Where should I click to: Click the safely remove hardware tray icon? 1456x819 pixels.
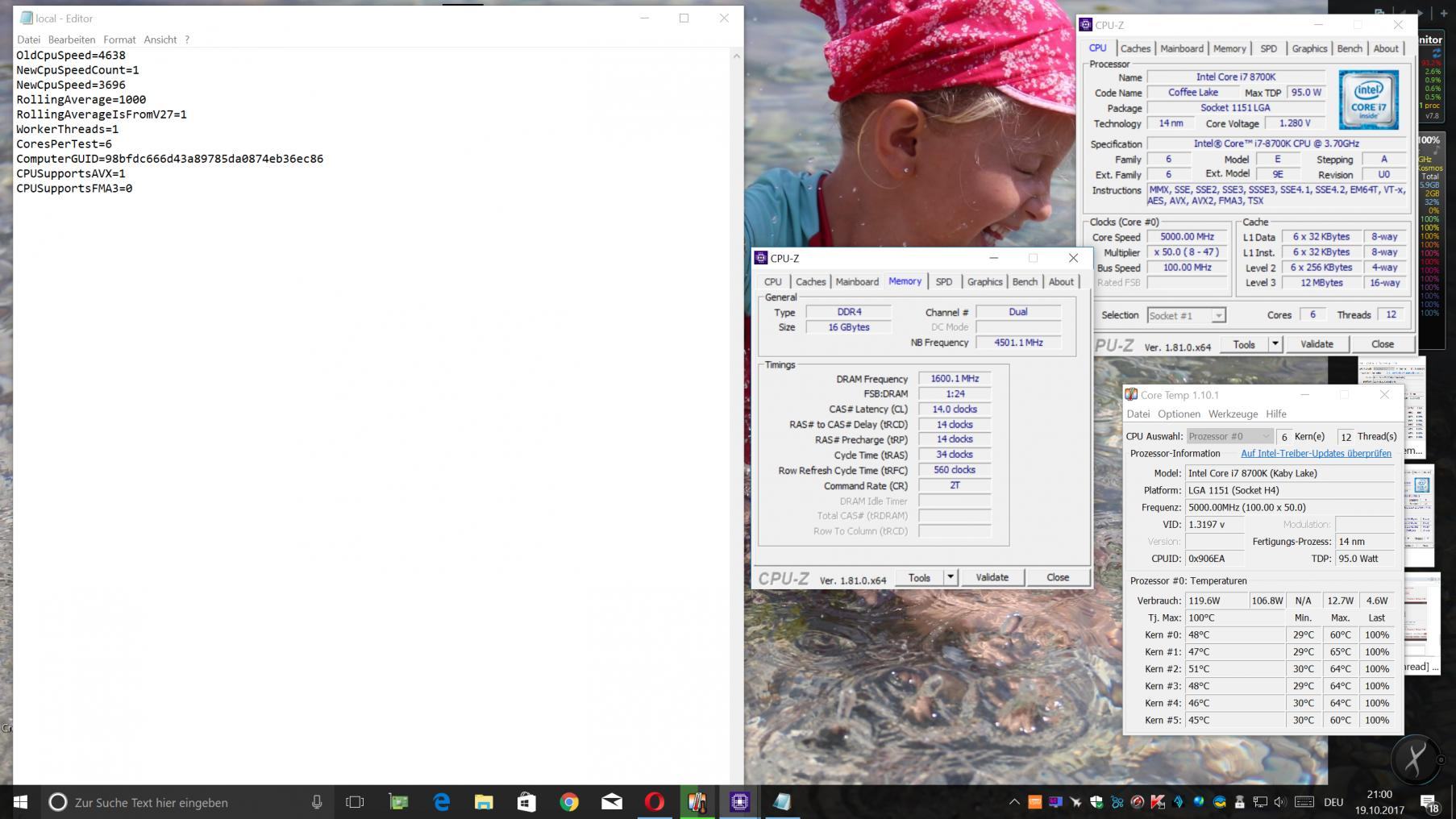1239,802
